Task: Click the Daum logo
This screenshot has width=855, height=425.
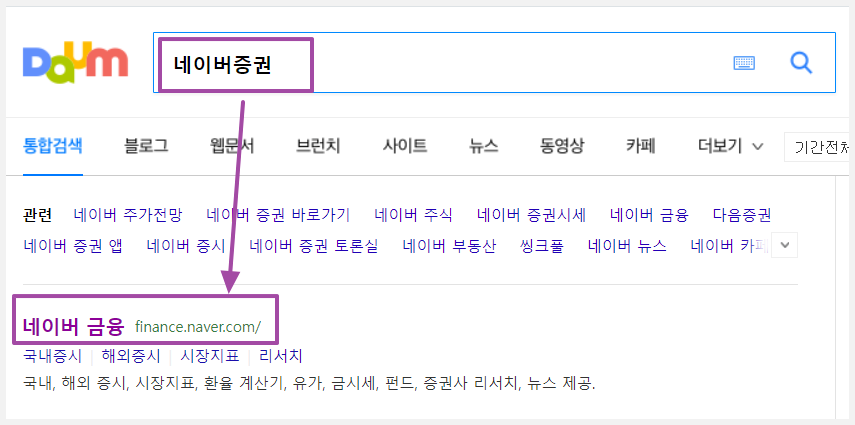Action: (75, 63)
